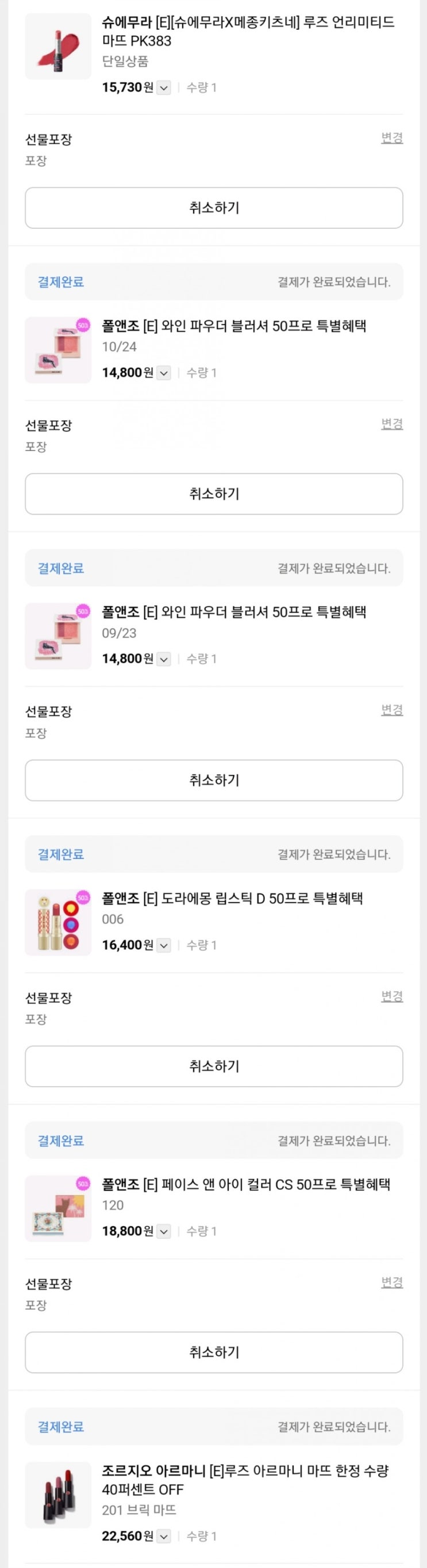Expand the 18,800원 price dropdown arrow
Image resolution: width=427 pixels, height=1568 pixels.
[164, 1231]
